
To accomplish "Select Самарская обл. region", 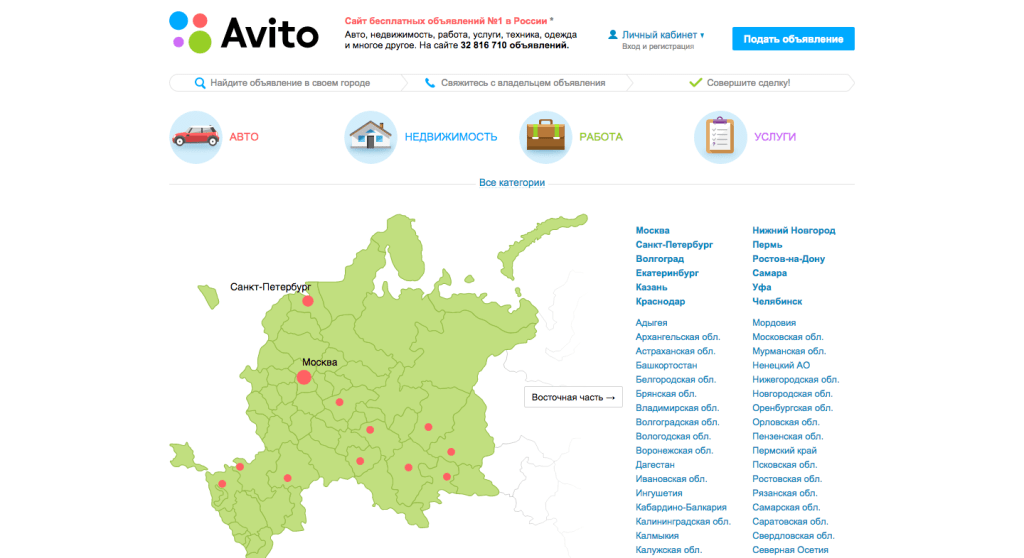I will 786,507.
